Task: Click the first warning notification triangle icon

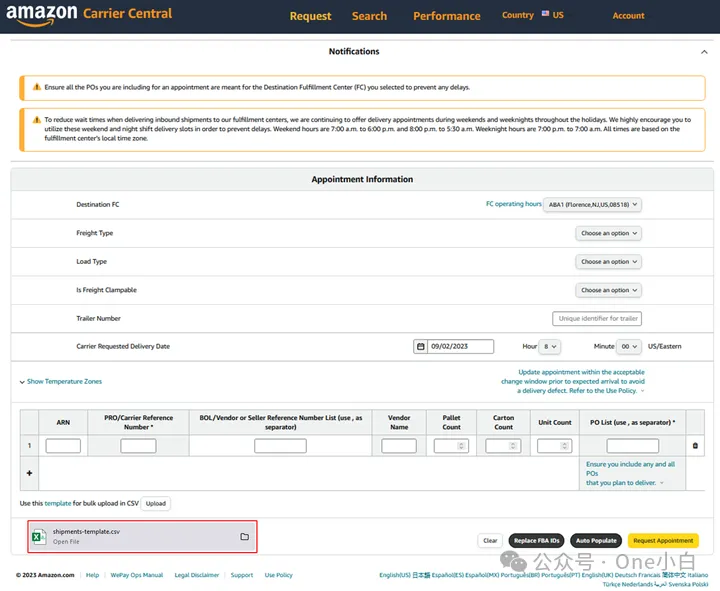Action: pos(37,87)
